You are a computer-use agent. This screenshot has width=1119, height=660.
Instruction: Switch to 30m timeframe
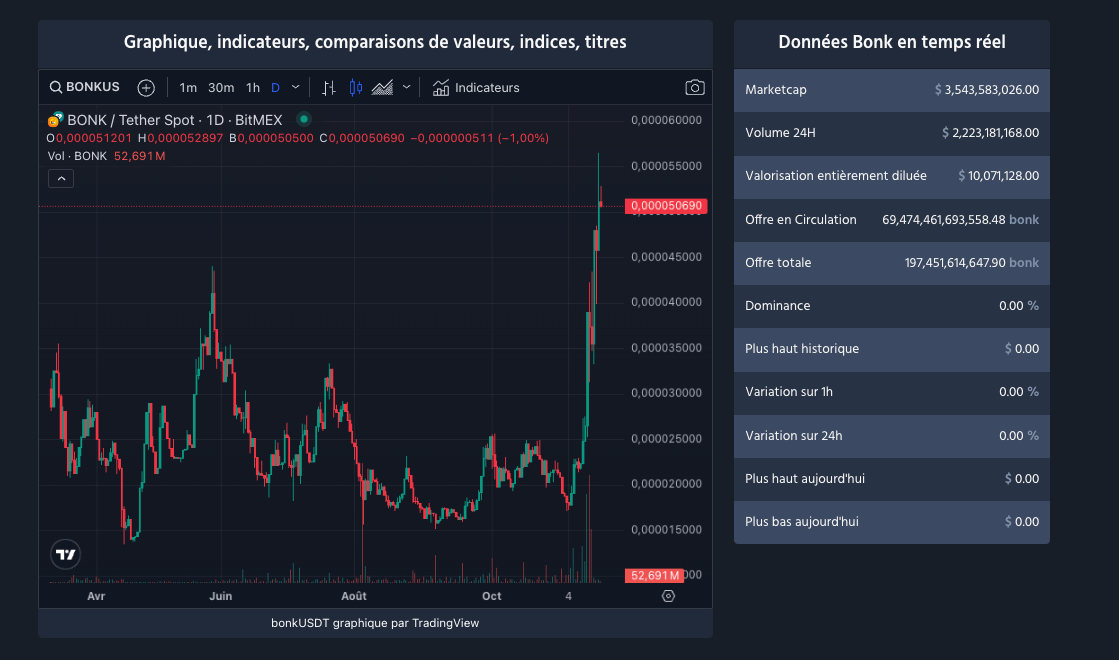(221, 87)
